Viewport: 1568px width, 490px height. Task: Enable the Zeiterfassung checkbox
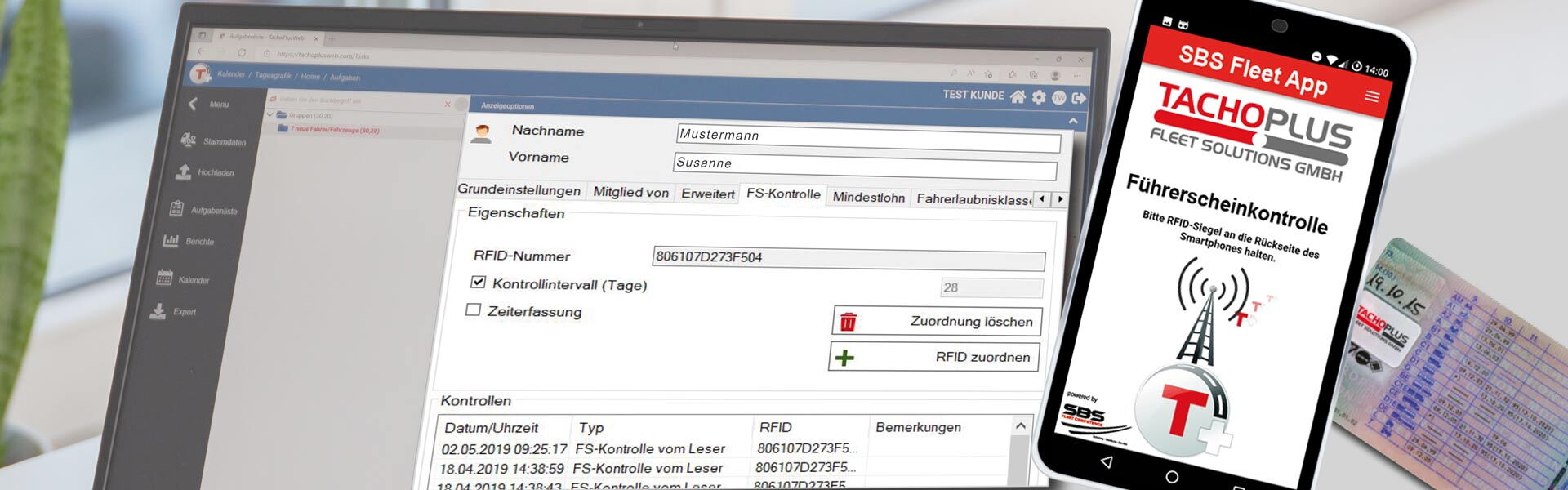click(473, 310)
